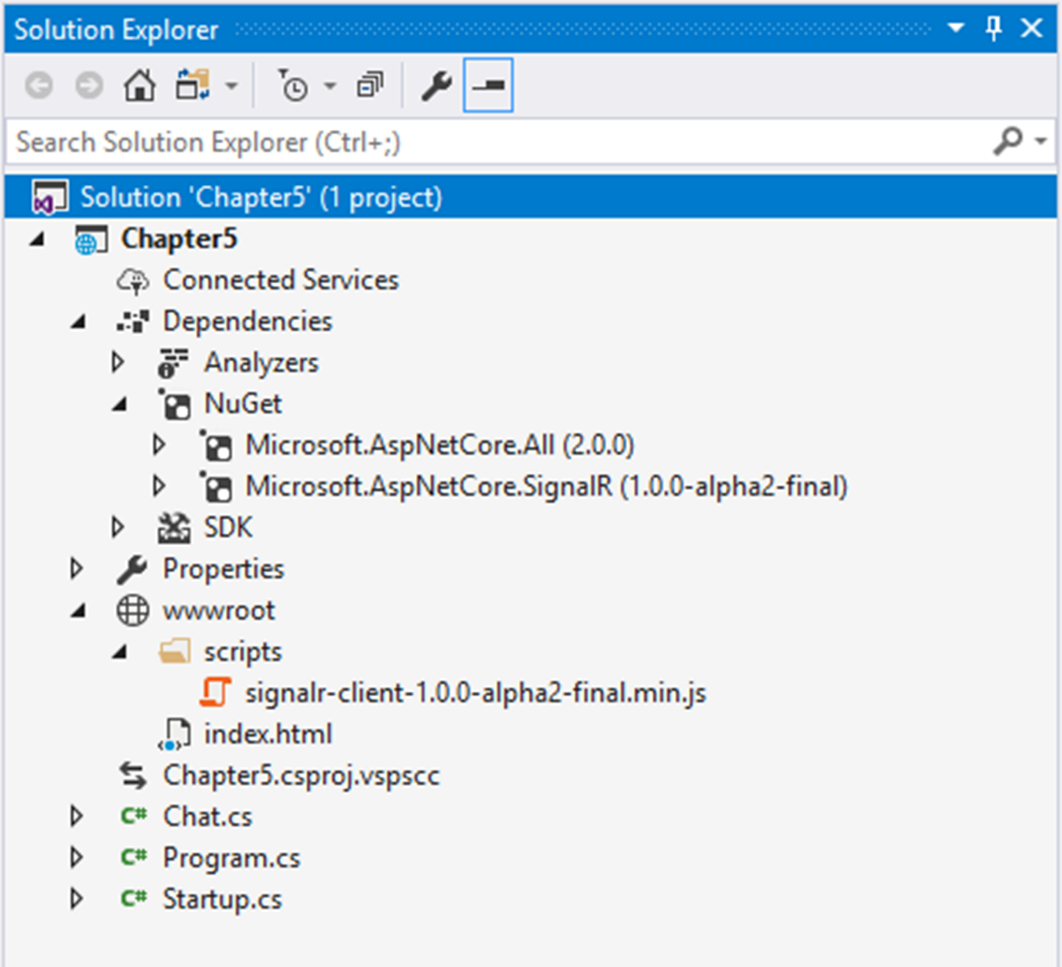The height and width of the screenshot is (967, 1062).
Task: Select the scripts folder label
Action: click(243, 652)
